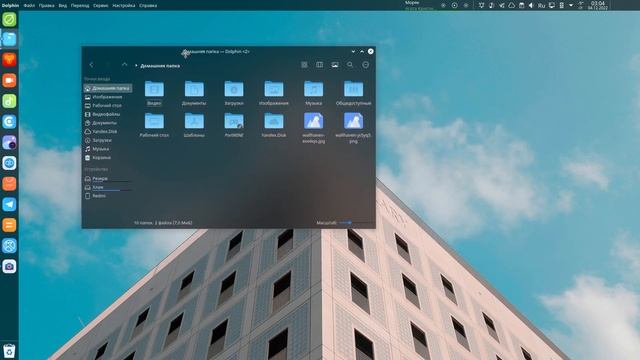Open Корзина in Places sidebar
This screenshot has height=360, width=640.
108,158
